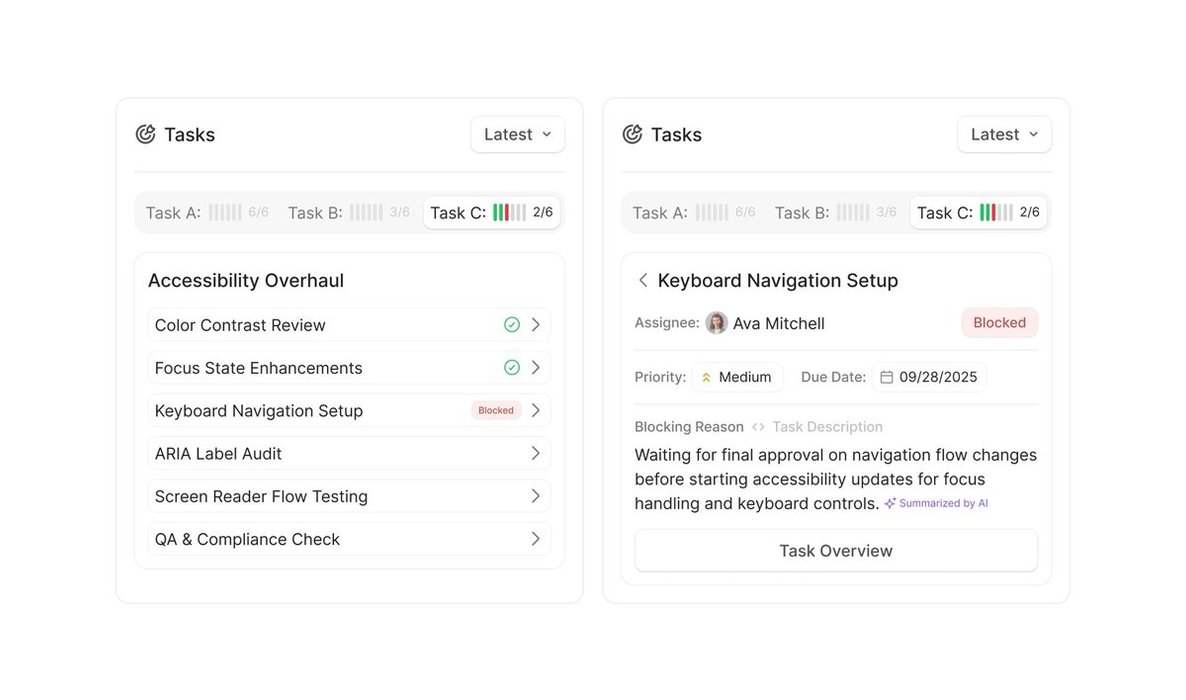The height and width of the screenshot is (700, 1186).
Task: Open the Latest dropdown in right panel
Action: [1004, 134]
